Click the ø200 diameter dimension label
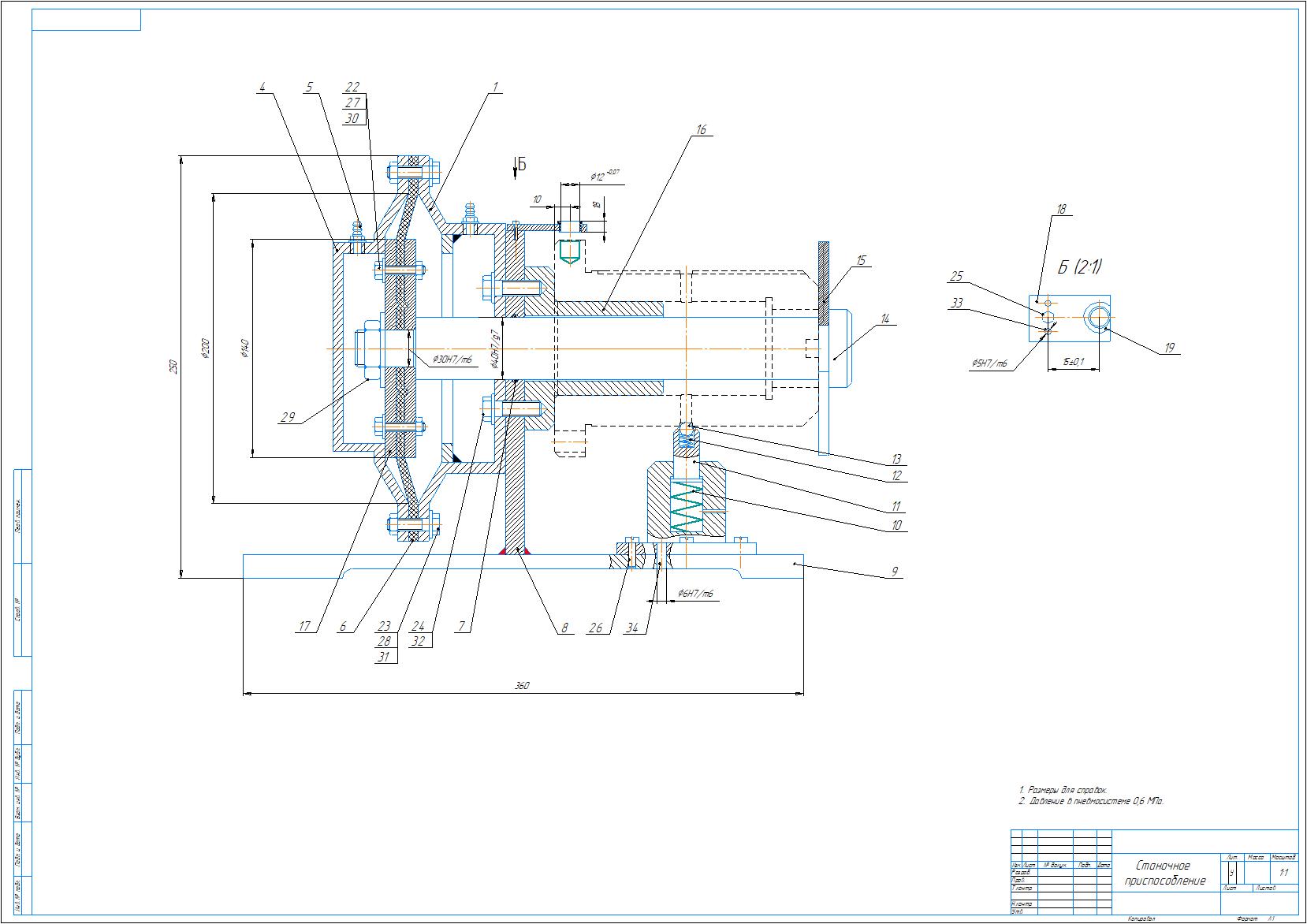This screenshot has width=1307, height=924. tap(207, 347)
